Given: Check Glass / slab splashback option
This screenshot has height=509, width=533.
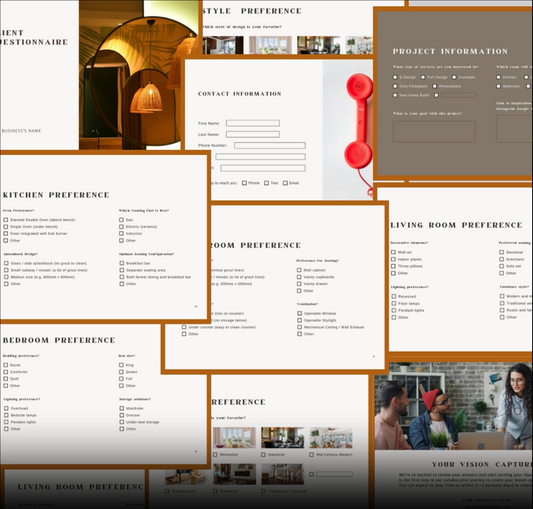Looking at the screenshot, I should (6, 263).
